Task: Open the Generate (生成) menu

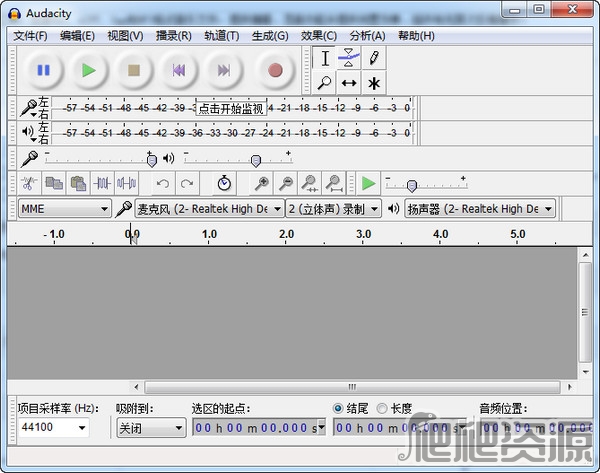Action: tap(270, 36)
